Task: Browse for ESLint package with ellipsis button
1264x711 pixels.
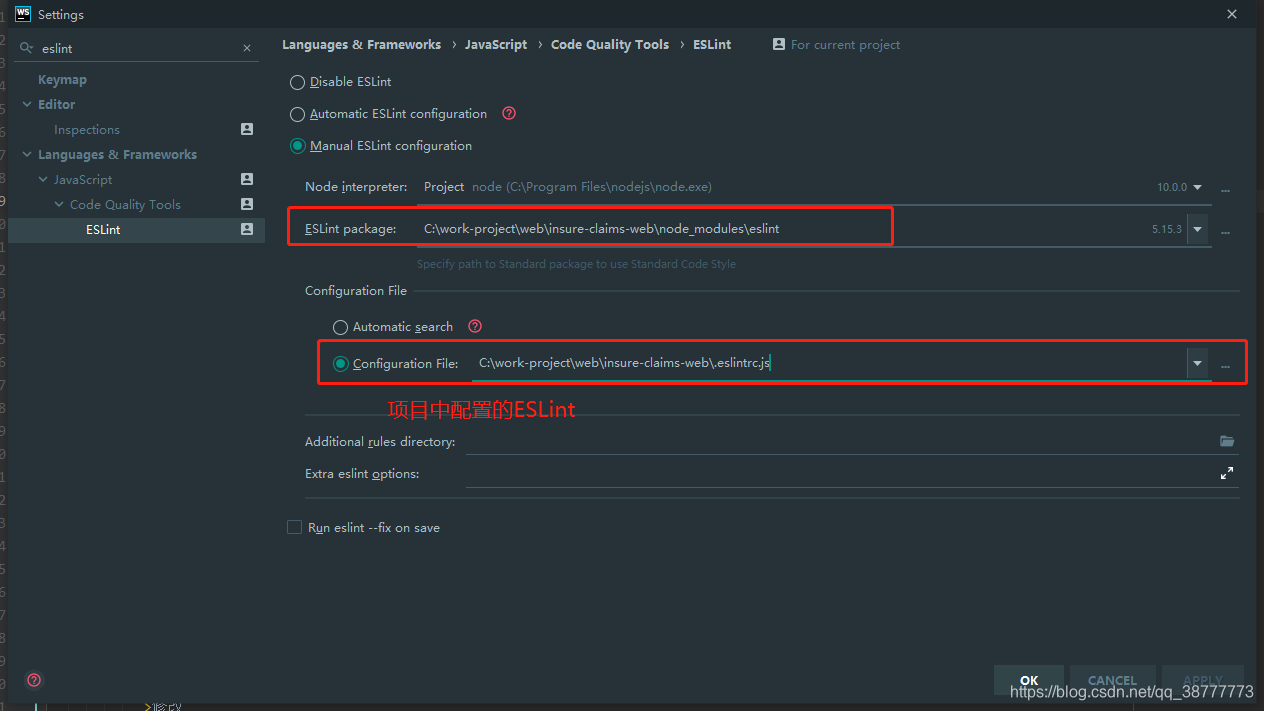Action: coord(1225,230)
